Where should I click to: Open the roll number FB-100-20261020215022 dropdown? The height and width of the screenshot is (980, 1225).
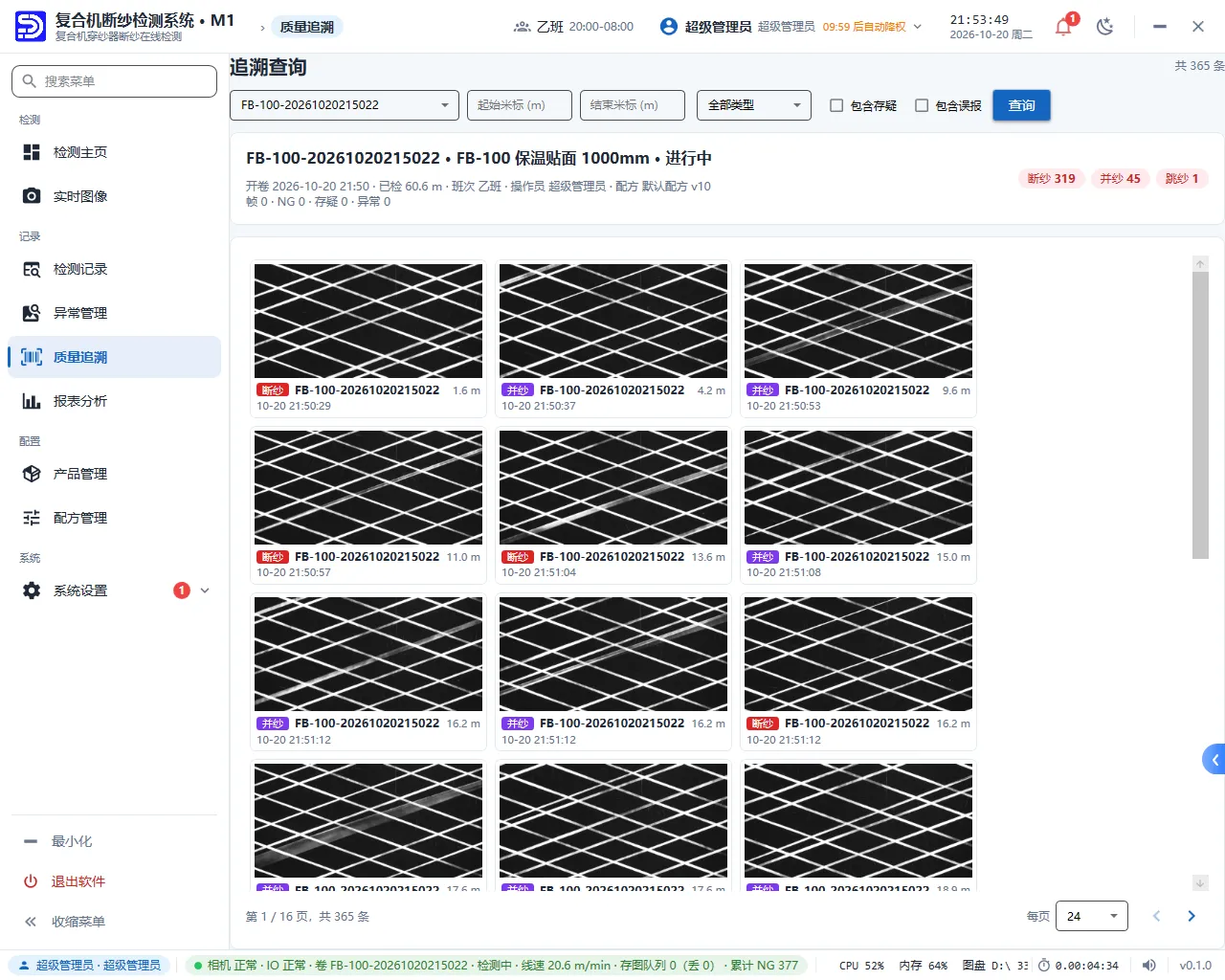click(345, 105)
